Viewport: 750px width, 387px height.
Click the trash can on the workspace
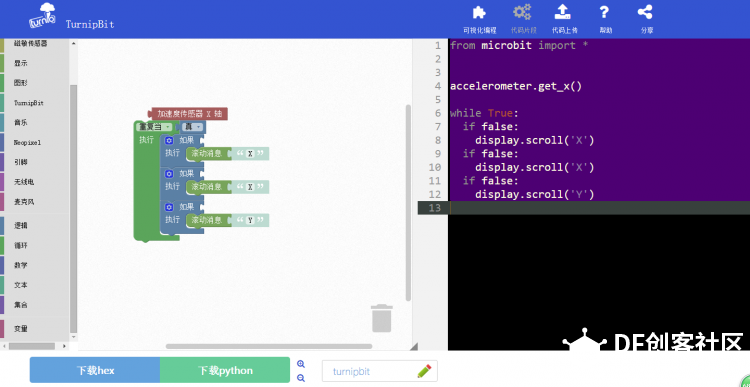point(382,318)
